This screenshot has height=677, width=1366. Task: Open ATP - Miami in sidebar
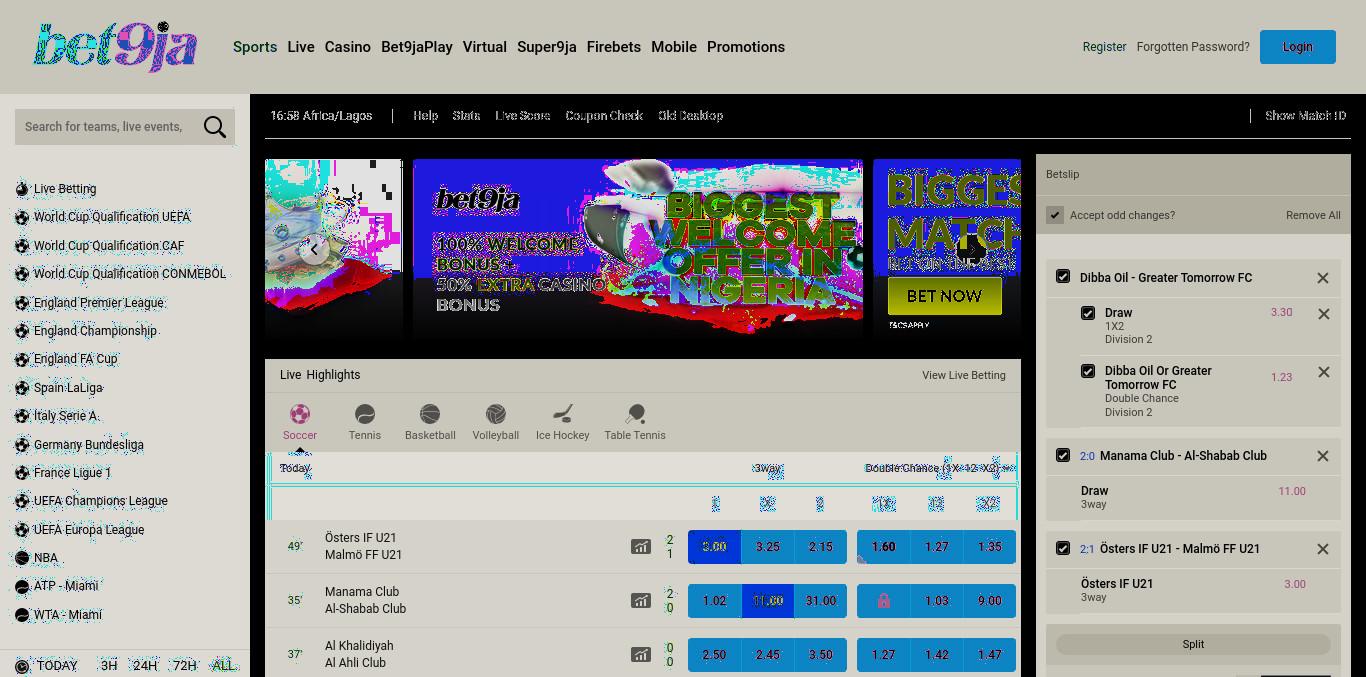66,586
